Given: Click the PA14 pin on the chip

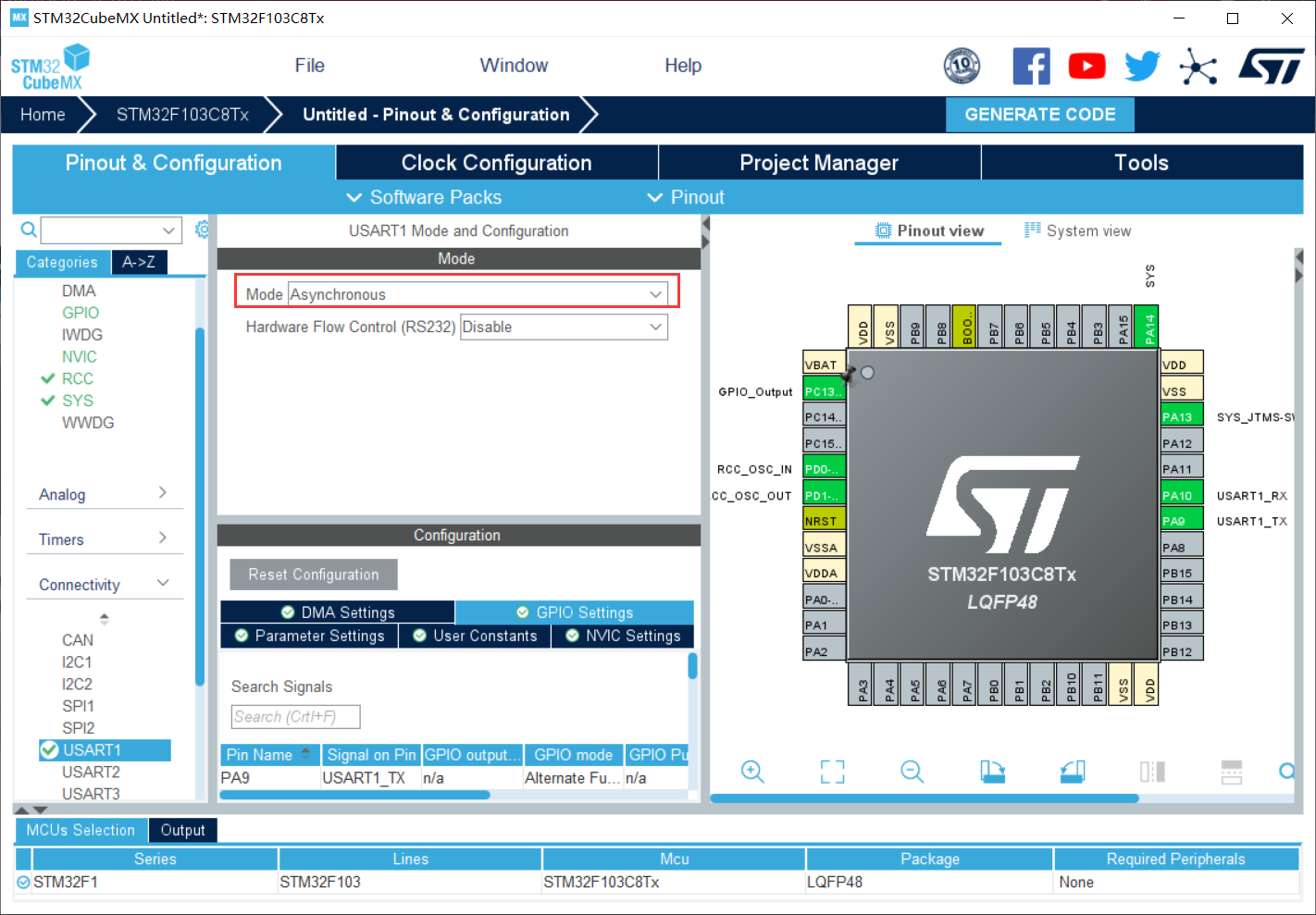Looking at the screenshot, I should 1147,326.
